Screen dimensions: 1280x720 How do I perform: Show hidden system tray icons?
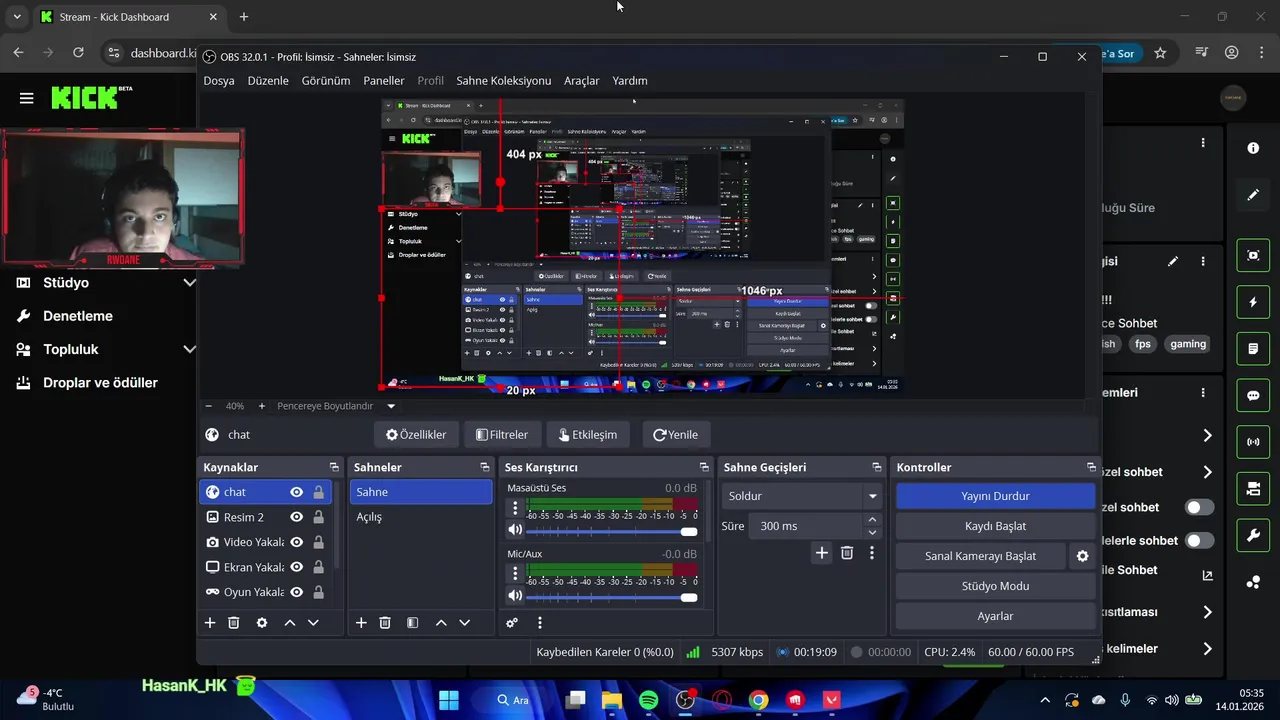tap(1045, 700)
